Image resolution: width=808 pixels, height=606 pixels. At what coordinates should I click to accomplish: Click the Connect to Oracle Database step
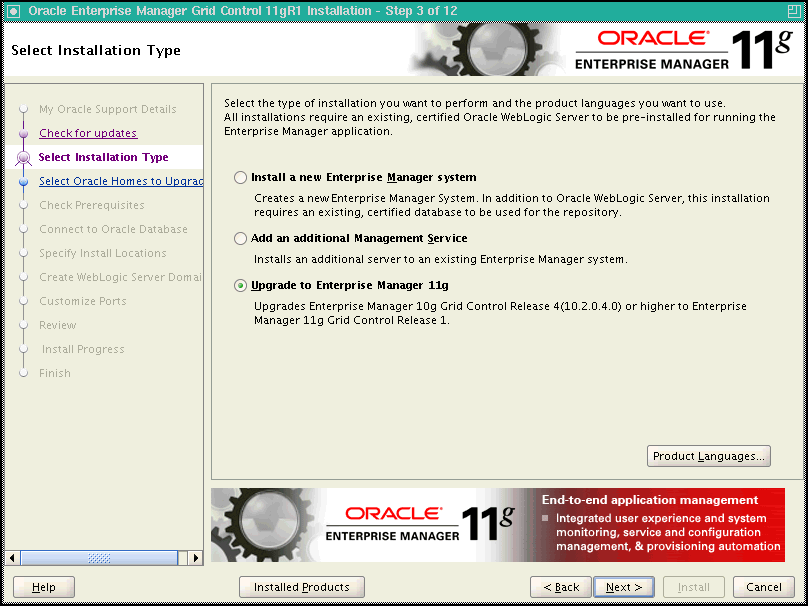click(x=113, y=229)
